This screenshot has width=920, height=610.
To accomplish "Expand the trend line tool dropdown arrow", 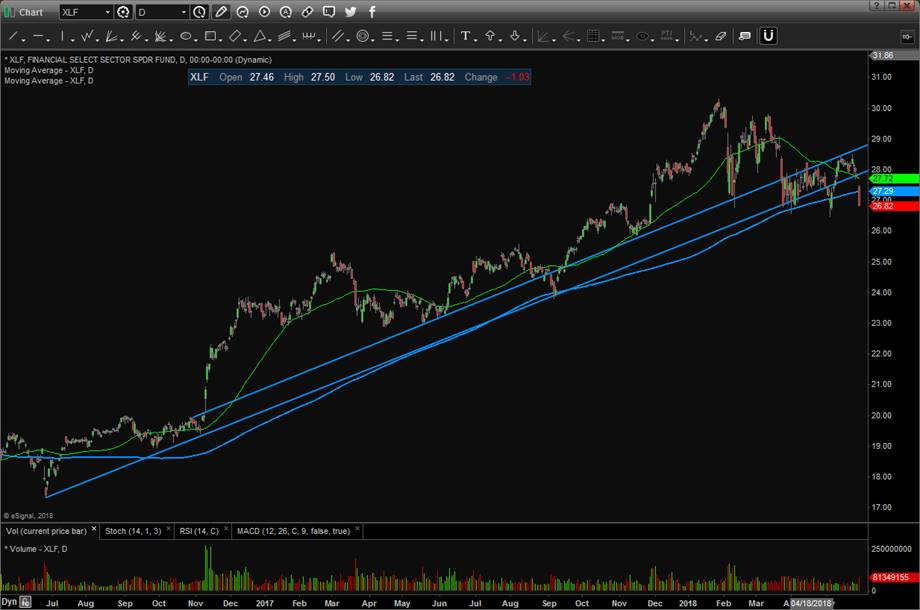I will click(x=23, y=39).
